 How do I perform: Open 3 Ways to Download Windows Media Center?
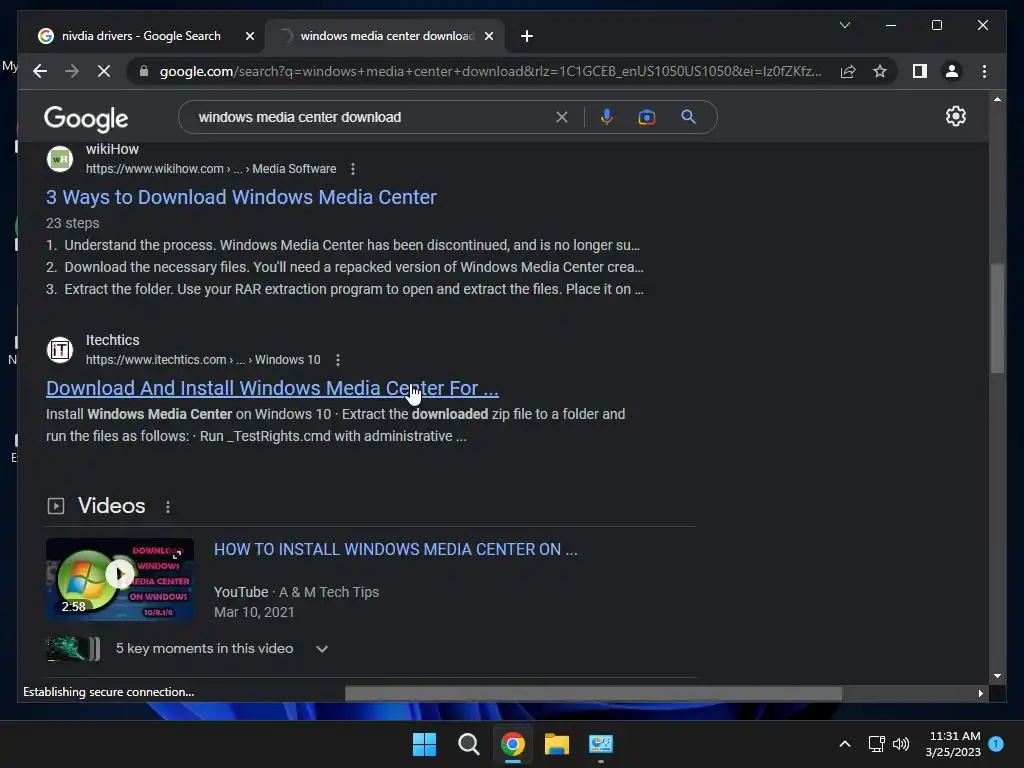(241, 197)
